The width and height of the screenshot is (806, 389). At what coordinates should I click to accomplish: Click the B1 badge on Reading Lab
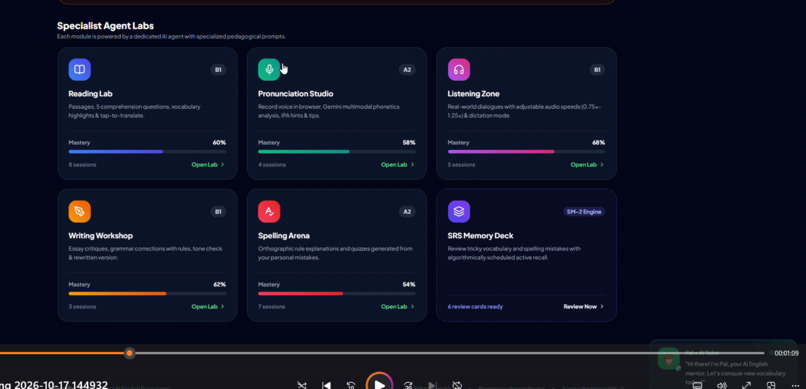click(x=218, y=70)
